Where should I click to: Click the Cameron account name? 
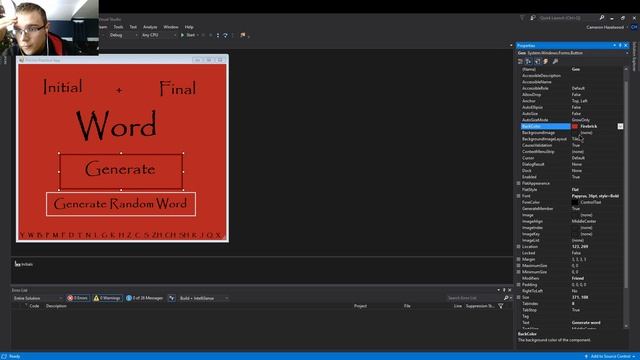point(605,27)
